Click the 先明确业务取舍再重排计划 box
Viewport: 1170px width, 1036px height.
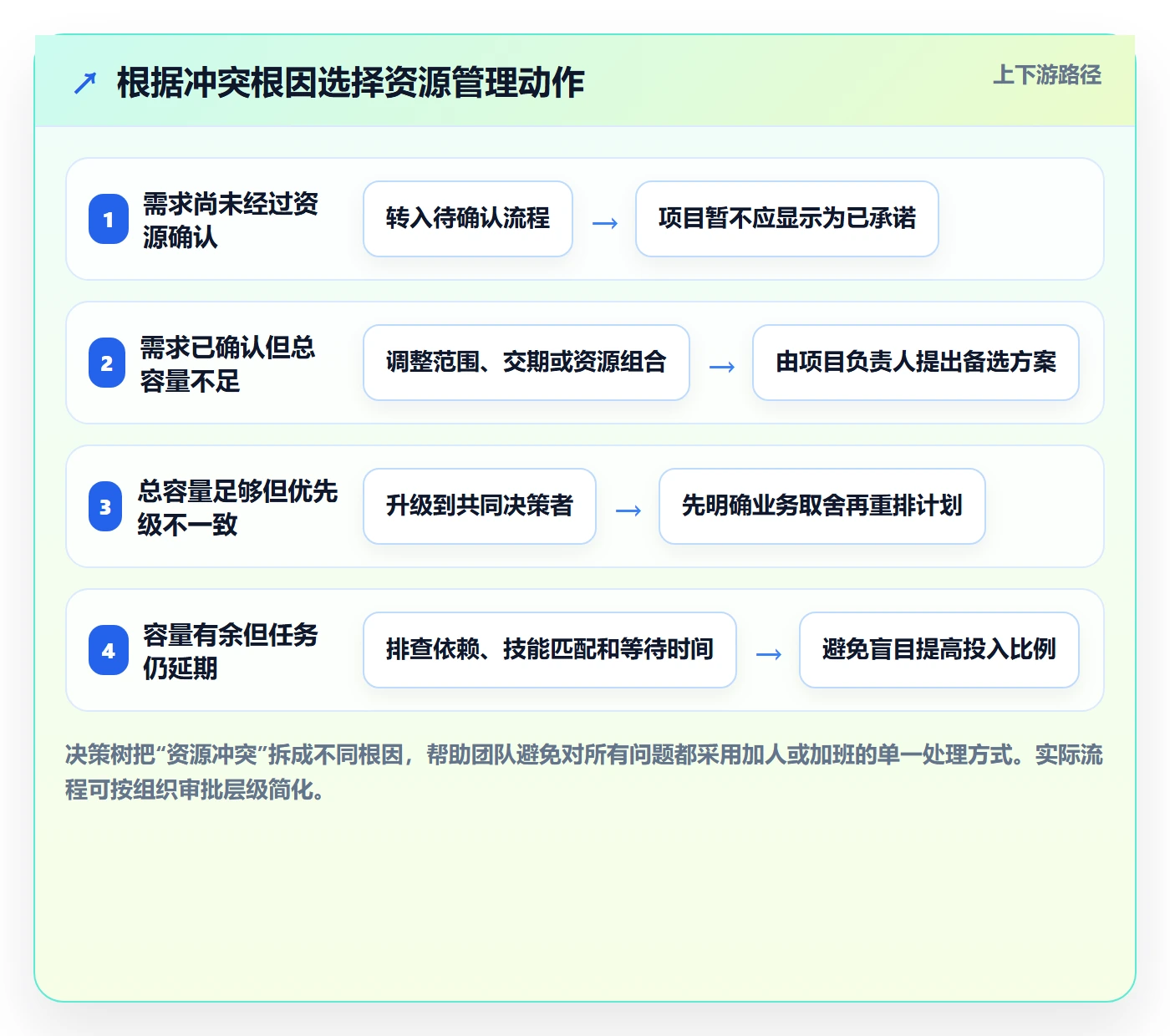(822, 506)
